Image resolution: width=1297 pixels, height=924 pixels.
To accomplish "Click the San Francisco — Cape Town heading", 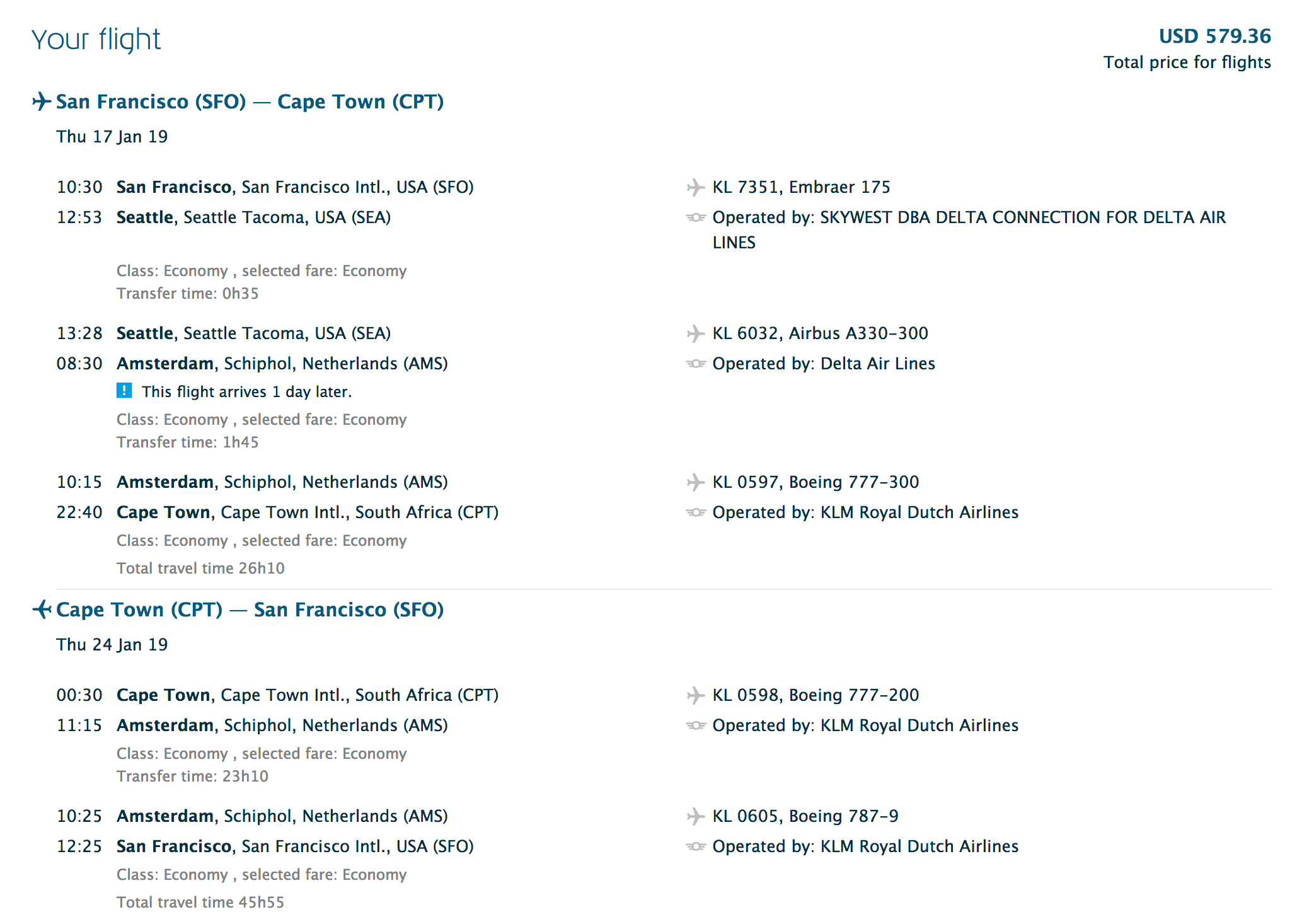I will (250, 101).
